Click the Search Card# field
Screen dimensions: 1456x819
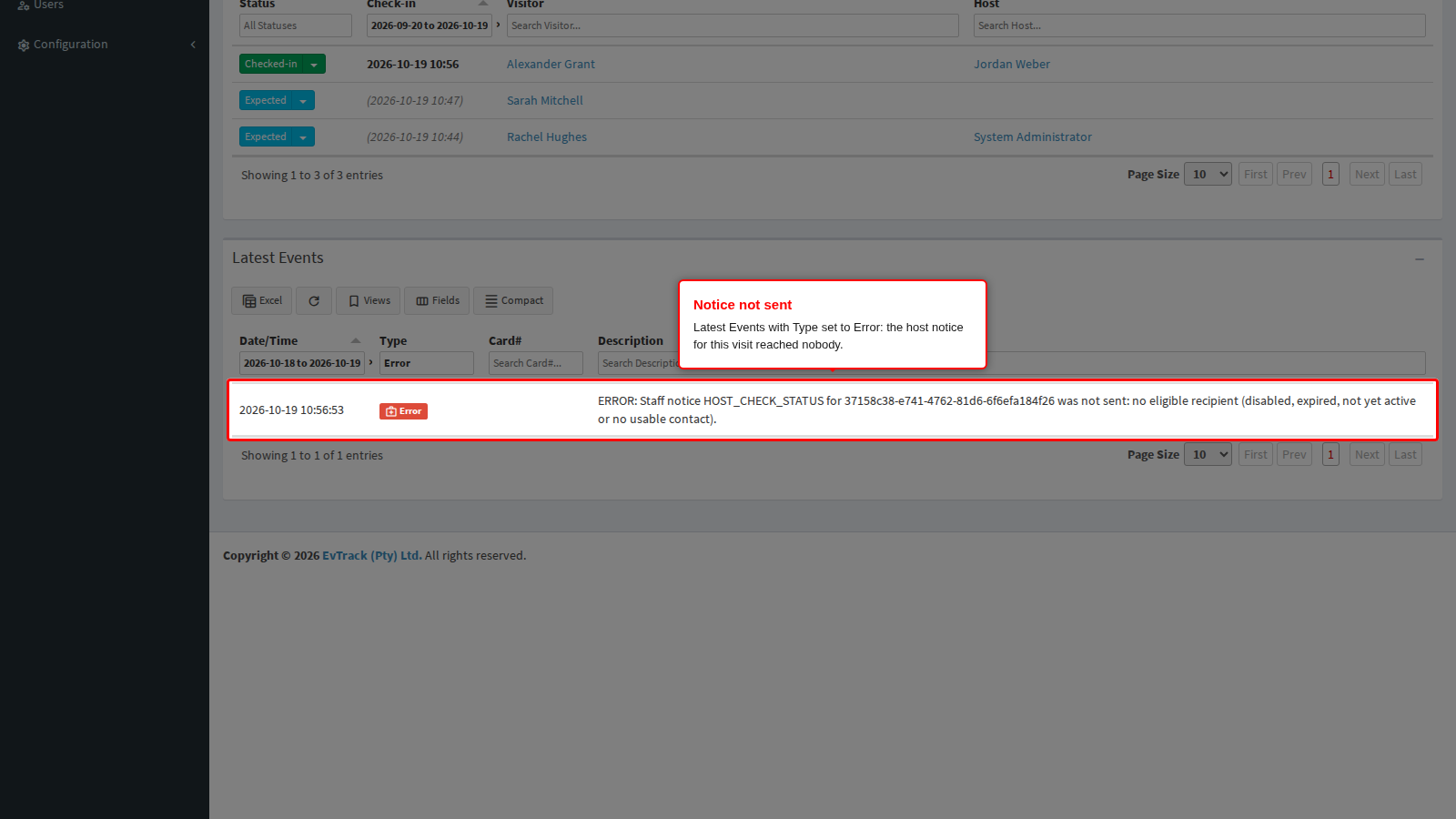[x=536, y=363]
